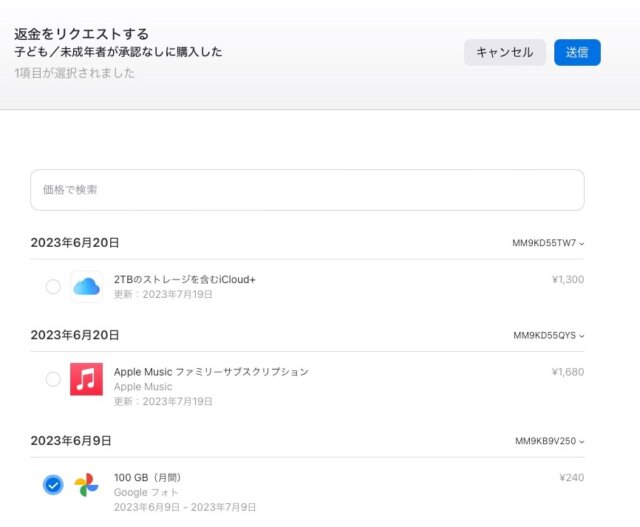The image size is (640, 527).
Task: Click the 子ども／未成年者が承認なしに購入した reason text
Action: 118,52
